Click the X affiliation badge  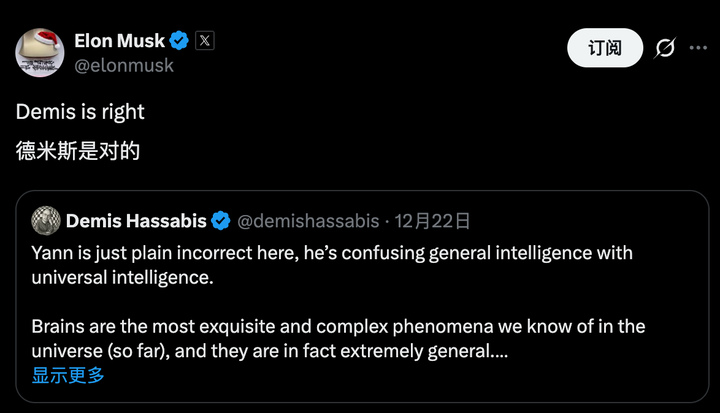point(205,41)
